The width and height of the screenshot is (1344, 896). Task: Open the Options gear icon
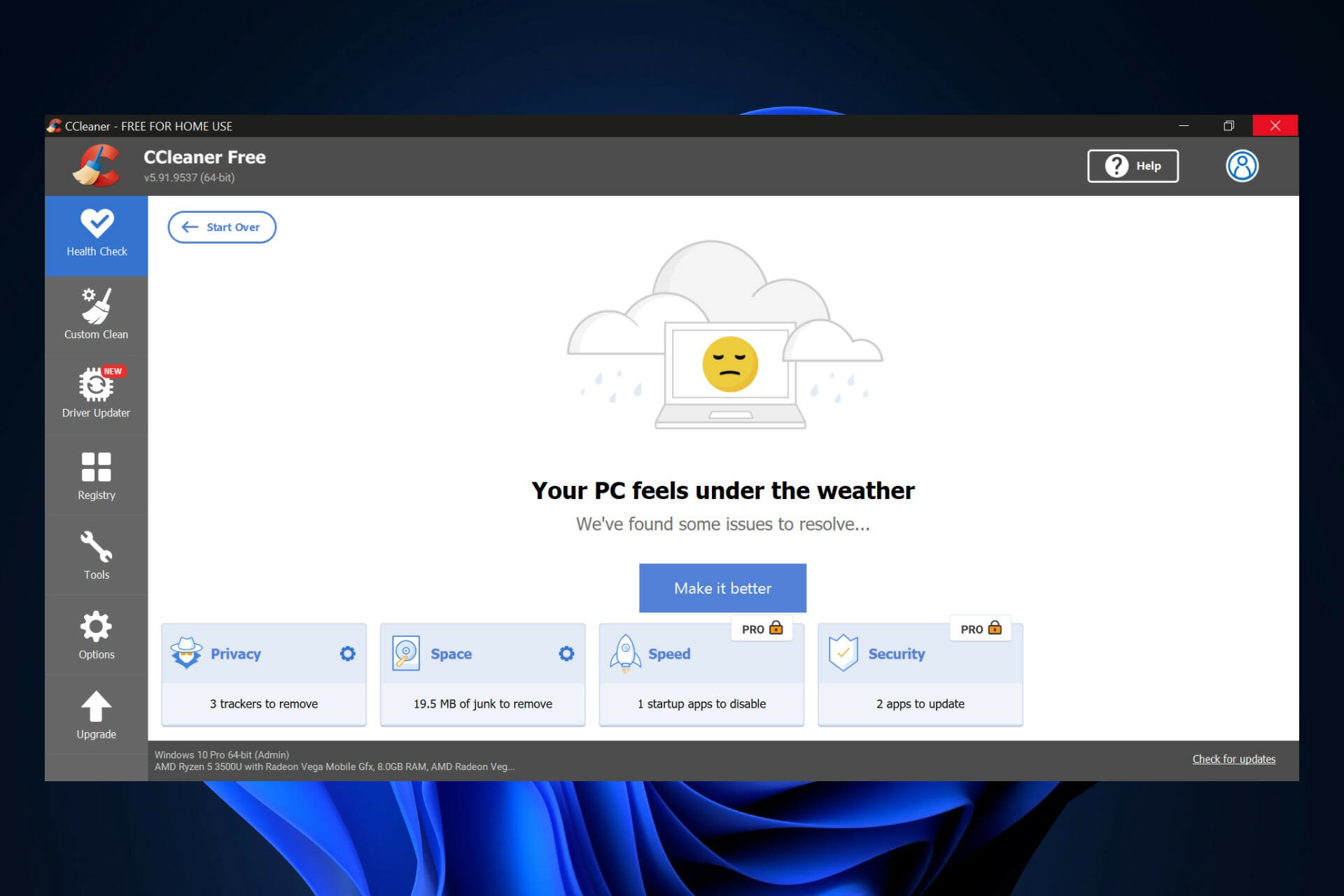coord(96,626)
